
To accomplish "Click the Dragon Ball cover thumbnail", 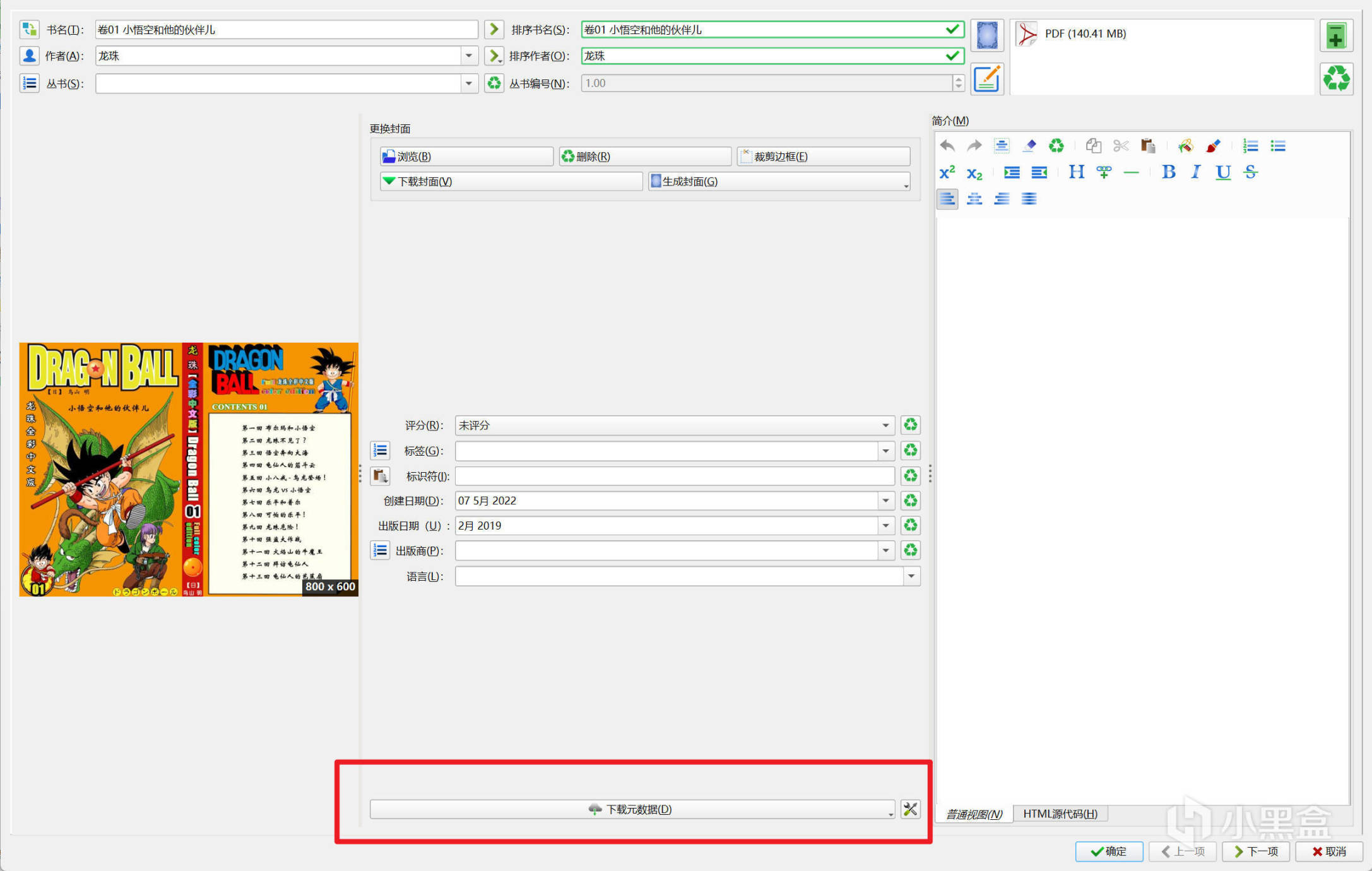I will pyautogui.click(x=188, y=470).
